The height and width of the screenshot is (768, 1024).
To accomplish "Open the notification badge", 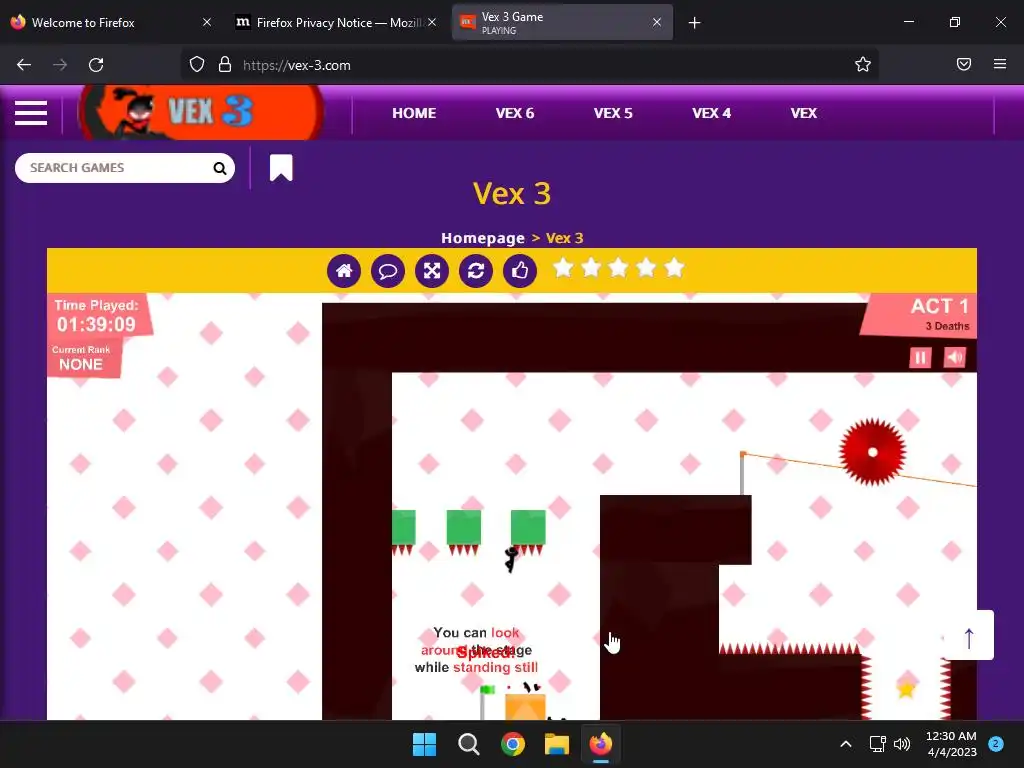I will point(996,744).
